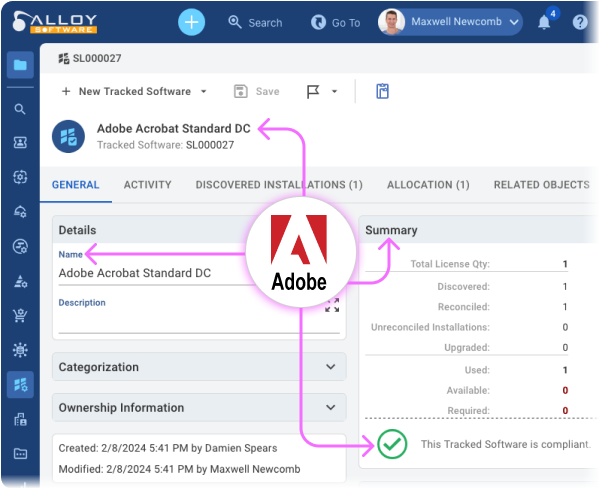Open the headset-gear sidebar icon
Image resolution: width=600 pixels, height=491 pixels.
point(20,211)
